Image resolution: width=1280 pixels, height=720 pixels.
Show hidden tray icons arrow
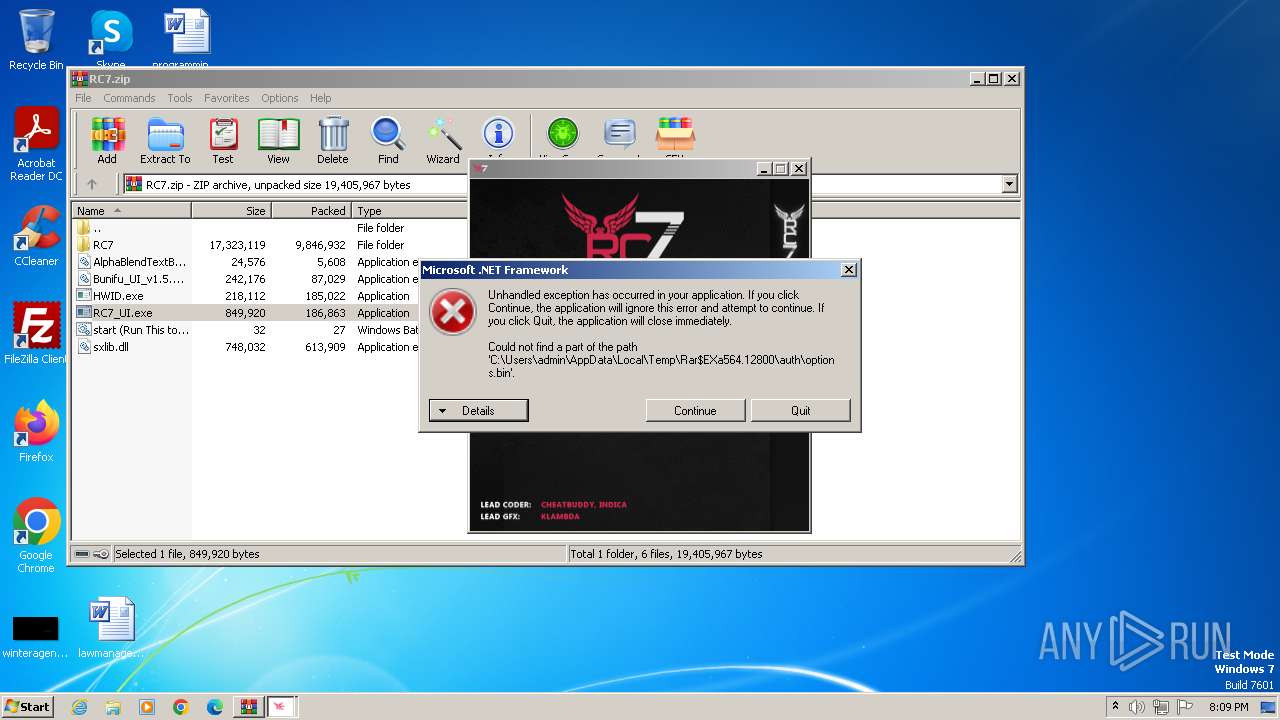click(x=1115, y=707)
